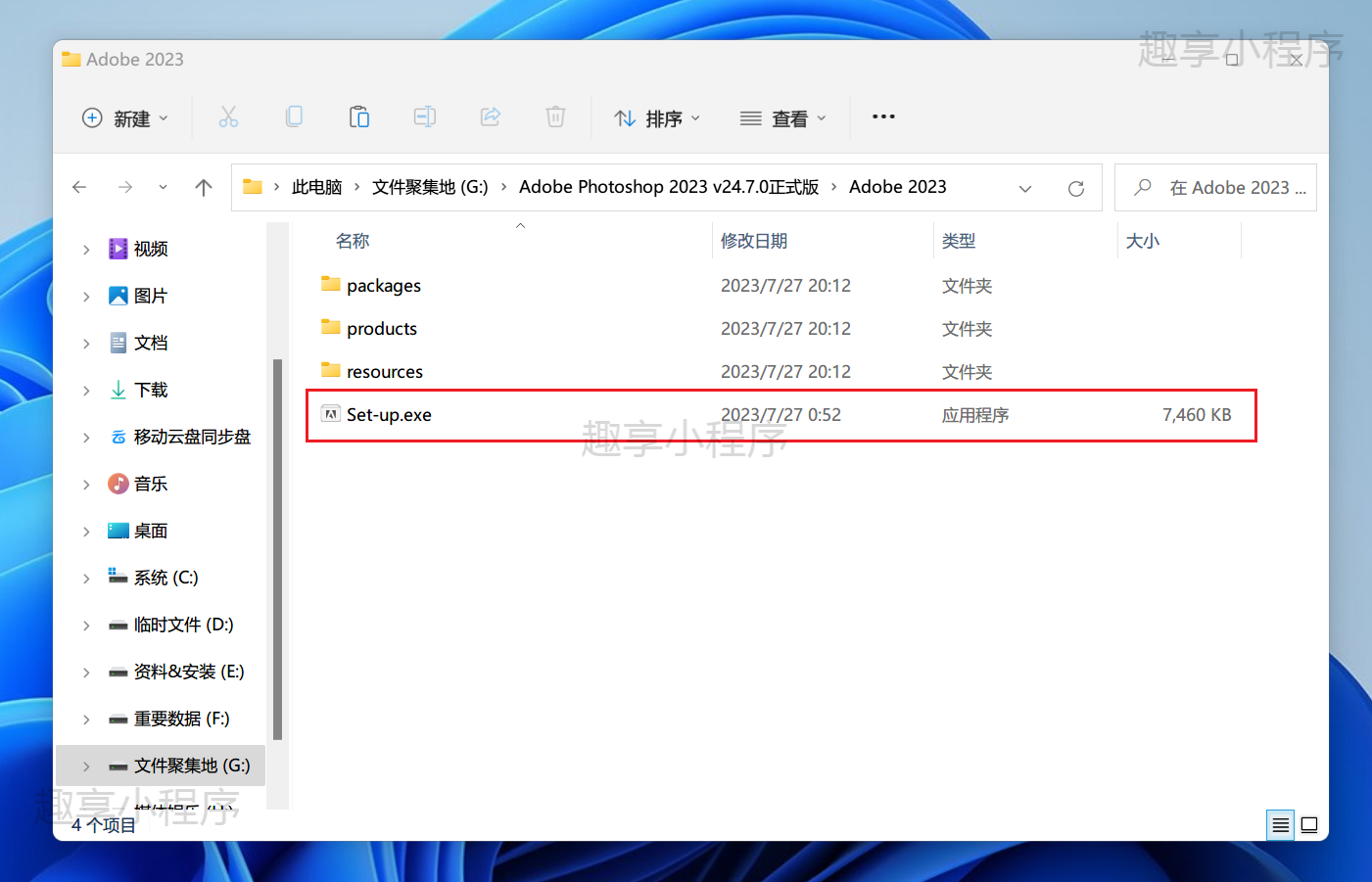Expand the 移动云盘同步盘 tree node
Image resolution: width=1372 pixels, height=882 pixels.
(86, 438)
